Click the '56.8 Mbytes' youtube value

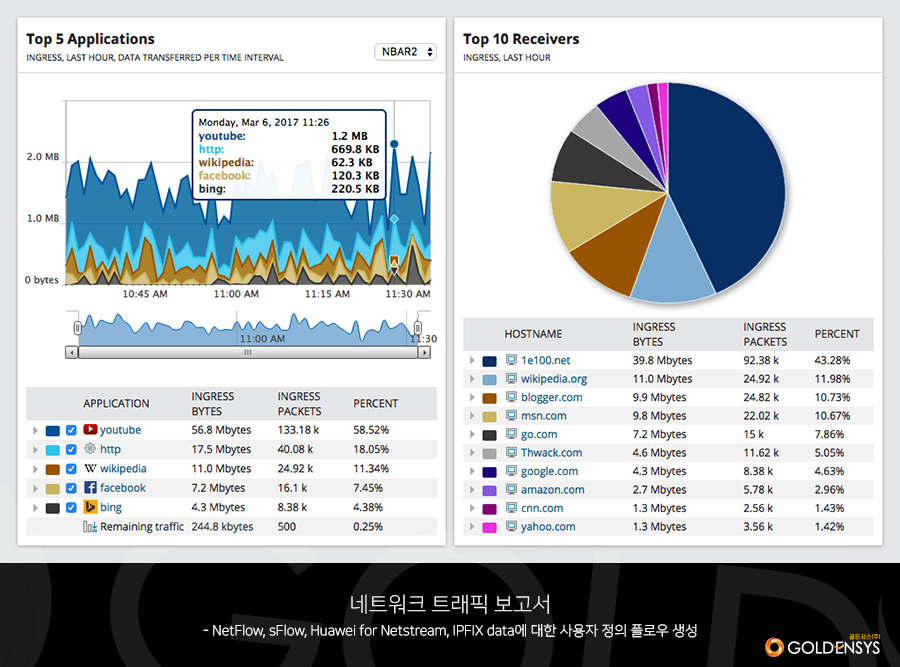221,430
